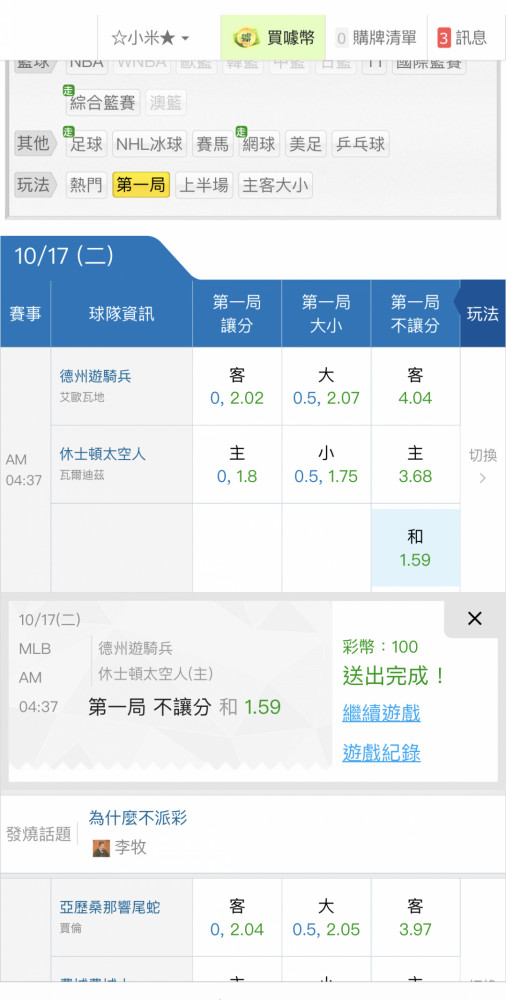The width and height of the screenshot is (506, 1000).
Task: Open the topic 為什麼不派彩
Action: pos(138,818)
